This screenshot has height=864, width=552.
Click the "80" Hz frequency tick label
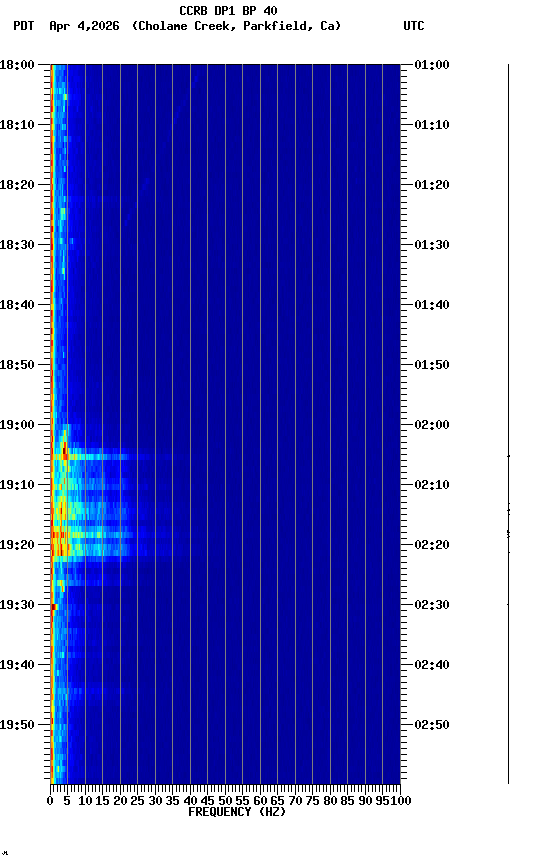coord(330,802)
